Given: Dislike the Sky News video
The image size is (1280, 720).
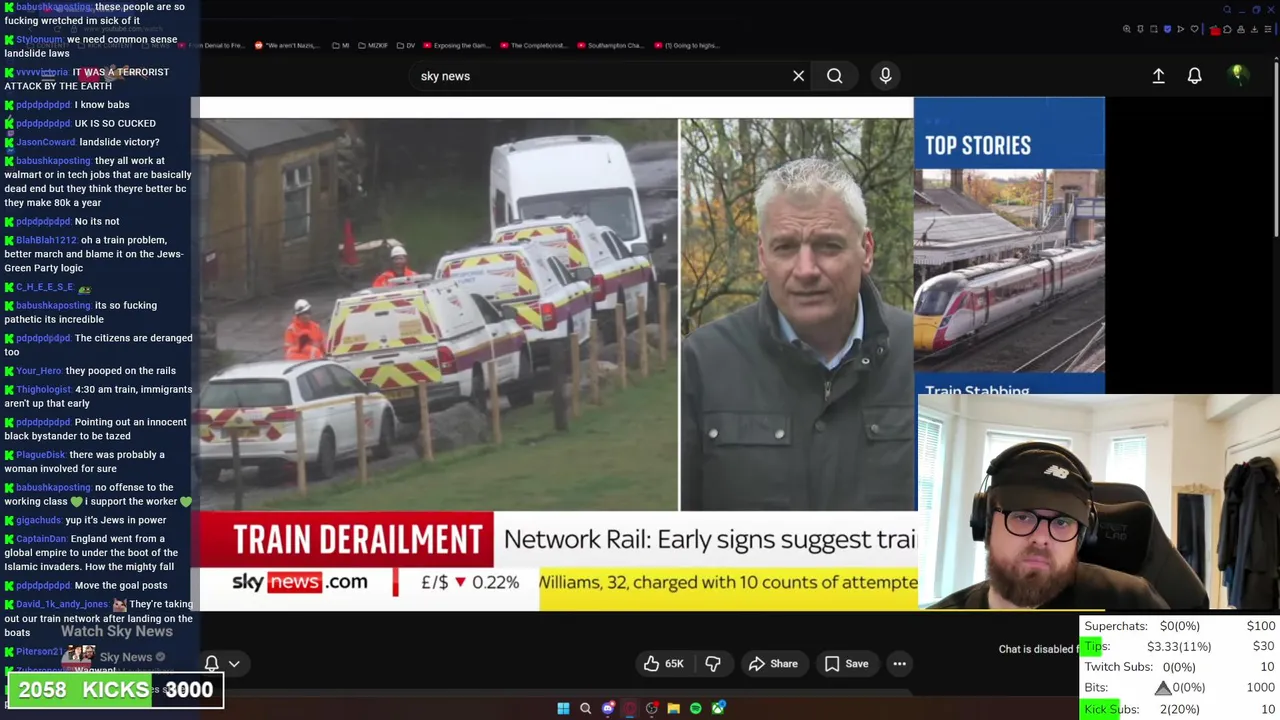Looking at the screenshot, I should pos(713,664).
